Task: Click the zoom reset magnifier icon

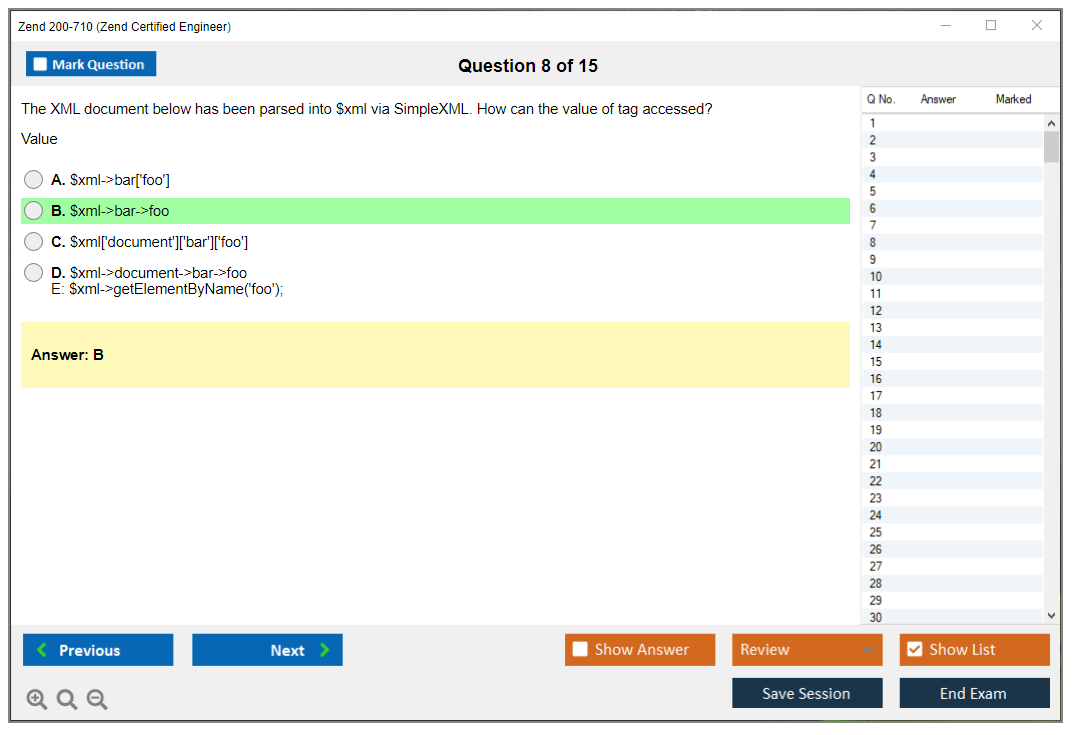Action: click(67, 700)
